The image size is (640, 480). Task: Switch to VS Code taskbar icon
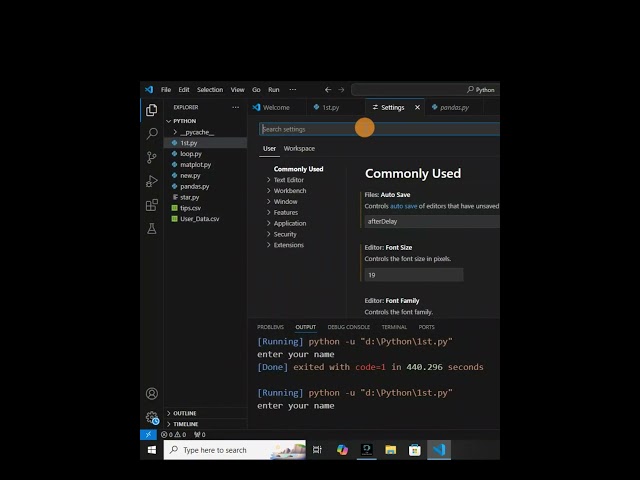tap(439, 450)
